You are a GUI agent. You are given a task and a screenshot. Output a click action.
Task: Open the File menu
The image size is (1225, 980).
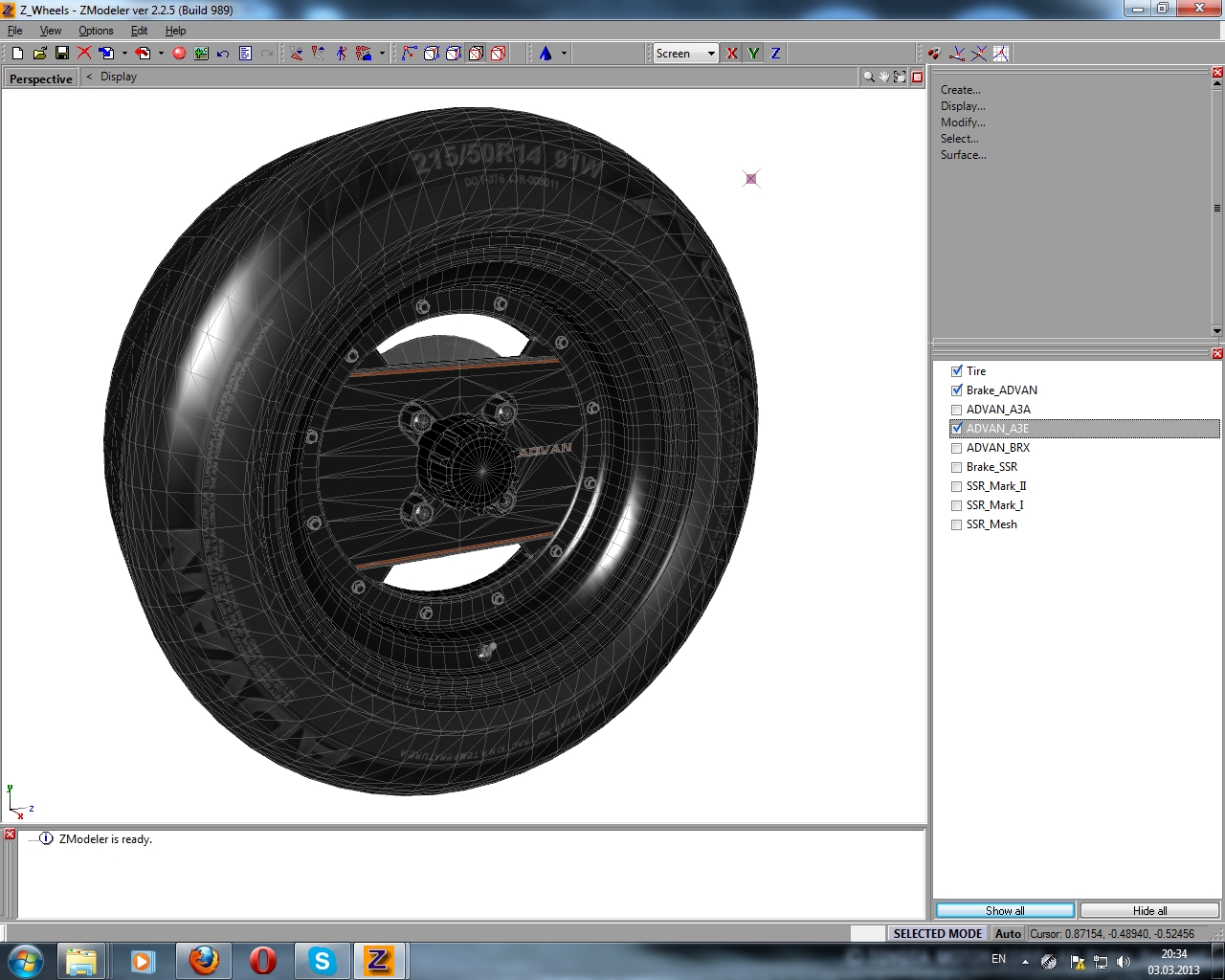tap(15, 31)
